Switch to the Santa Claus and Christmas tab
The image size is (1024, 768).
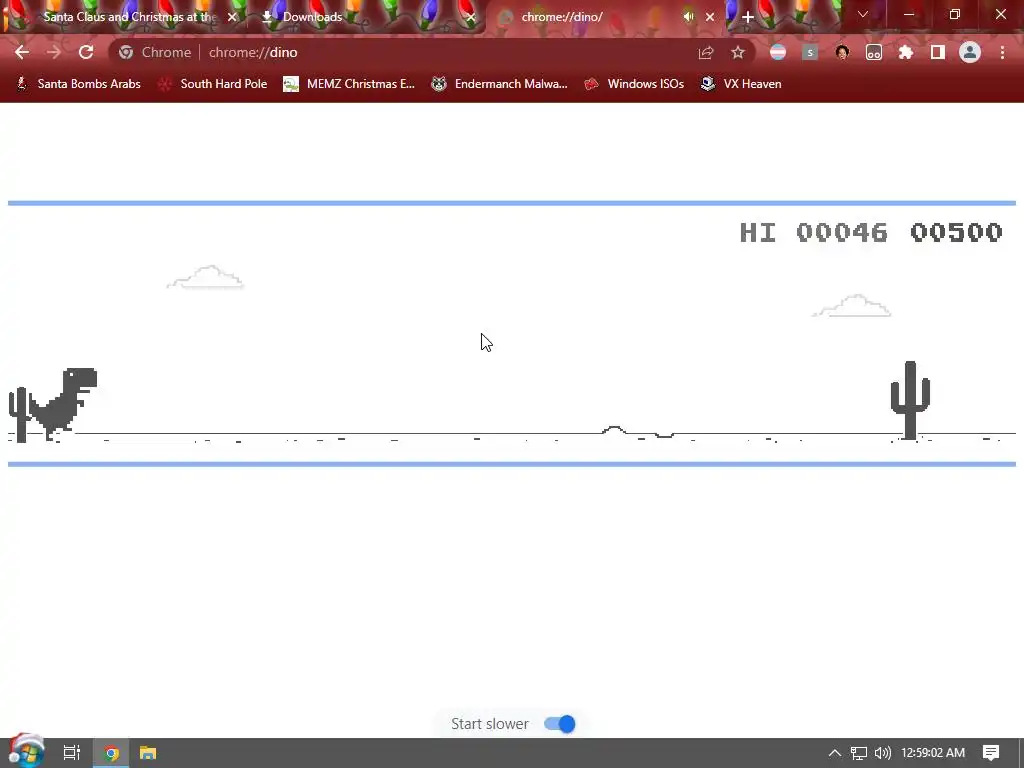[129, 17]
